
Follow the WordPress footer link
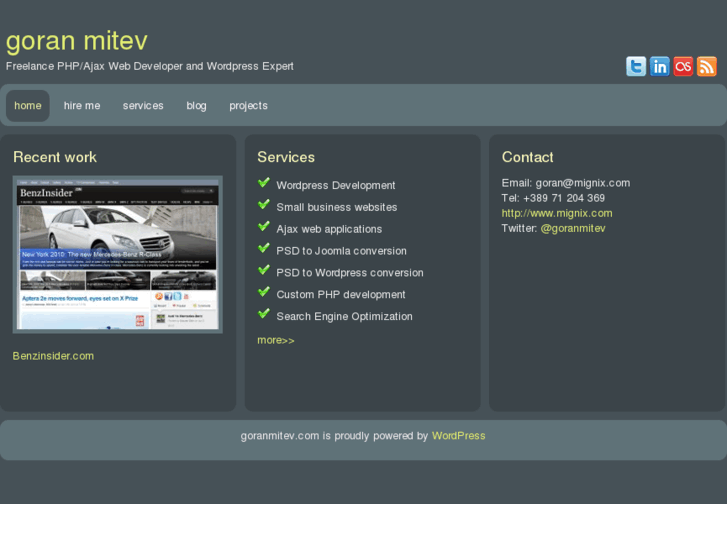[459, 436]
